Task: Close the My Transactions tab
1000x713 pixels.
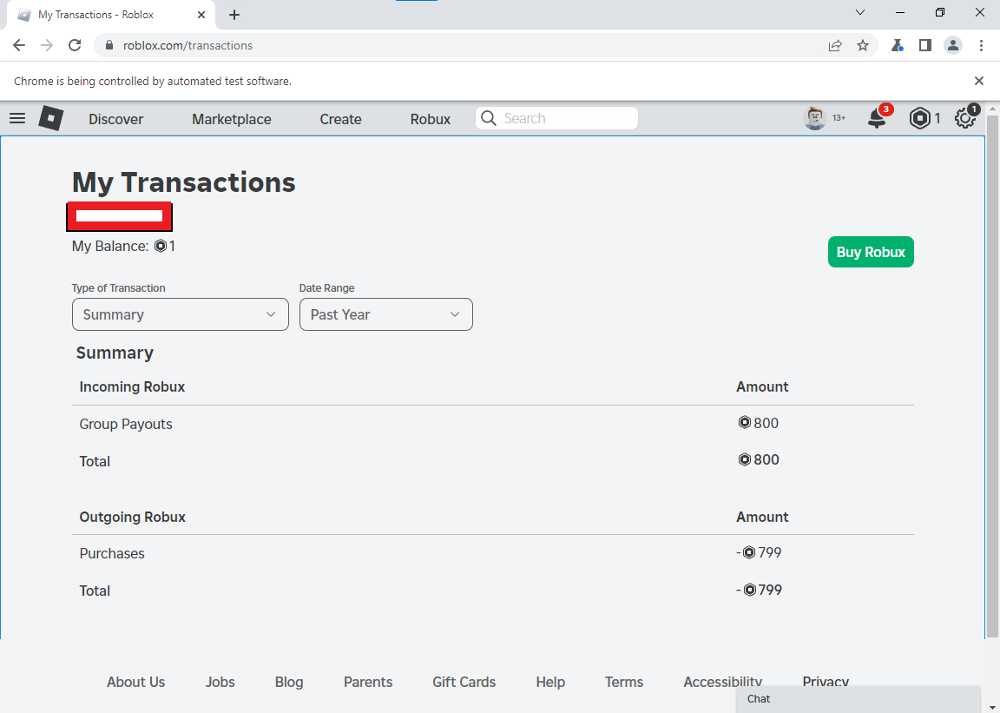Action: (202, 15)
